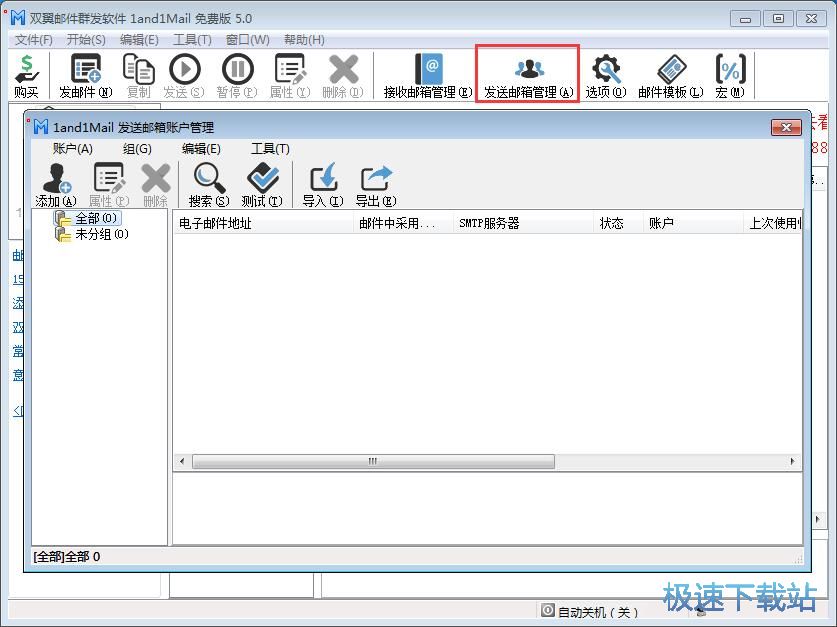Open the 账户(A) menu
Viewport: 837px width, 627px height.
tap(72, 149)
